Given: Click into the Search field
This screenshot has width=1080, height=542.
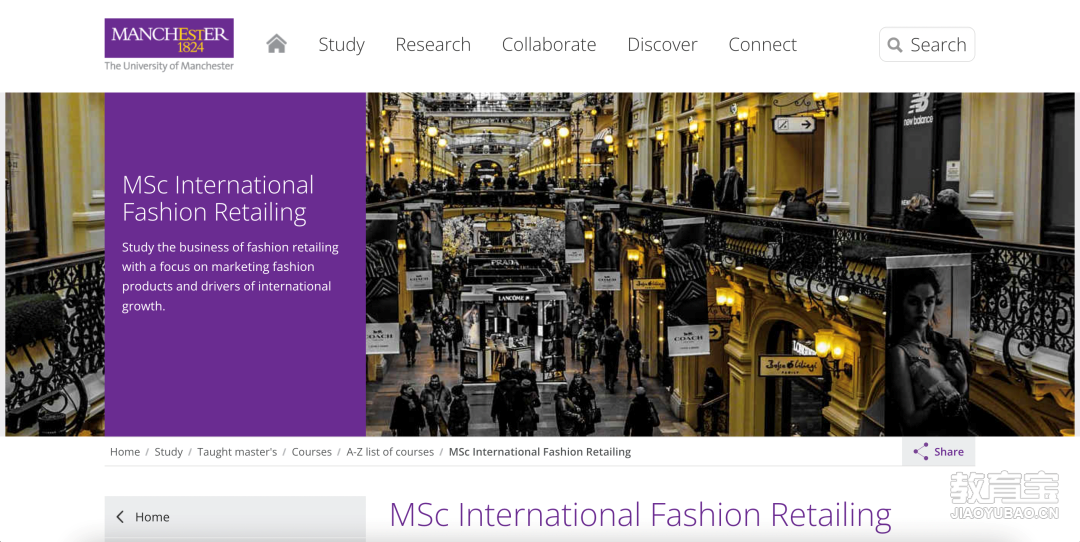Looking at the screenshot, I should coord(927,45).
